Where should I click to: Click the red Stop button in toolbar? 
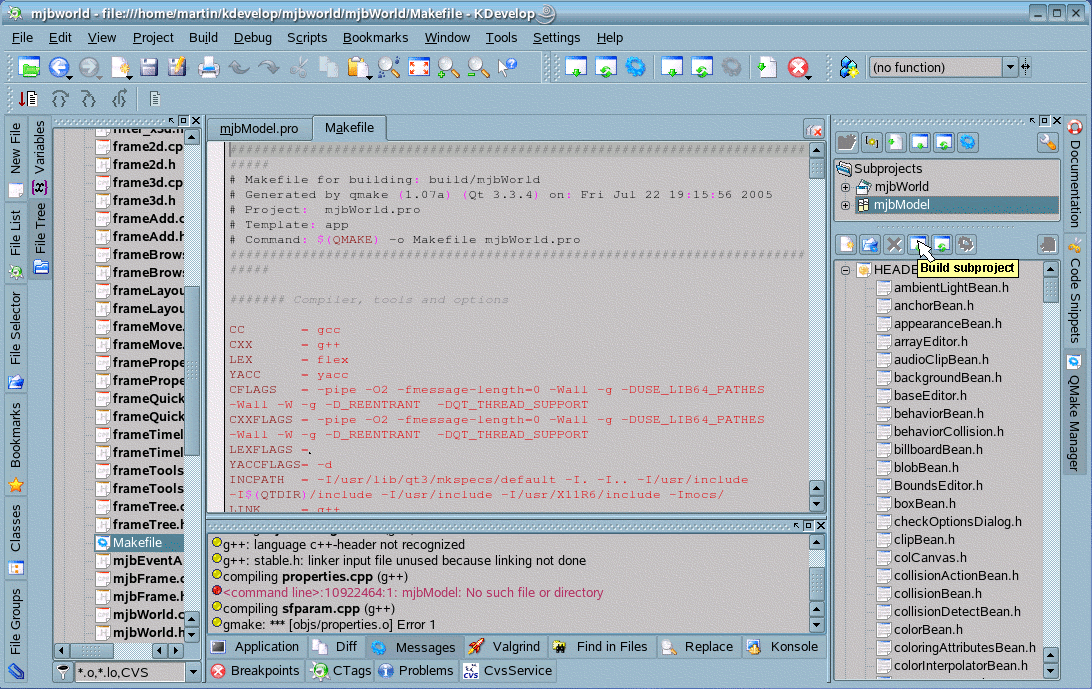coord(797,67)
